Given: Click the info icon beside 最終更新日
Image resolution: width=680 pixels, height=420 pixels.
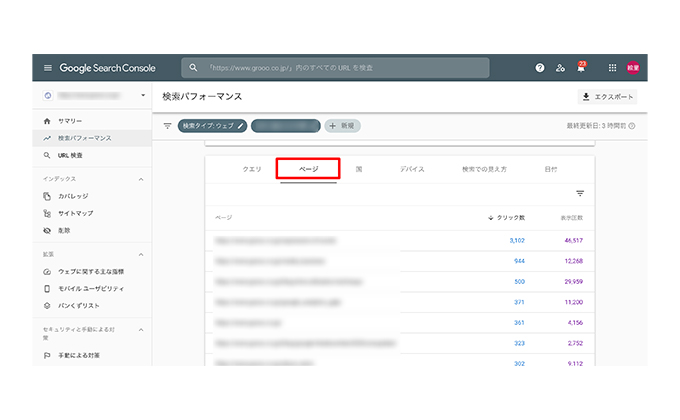Looking at the screenshot, I should tap(632, 126).
